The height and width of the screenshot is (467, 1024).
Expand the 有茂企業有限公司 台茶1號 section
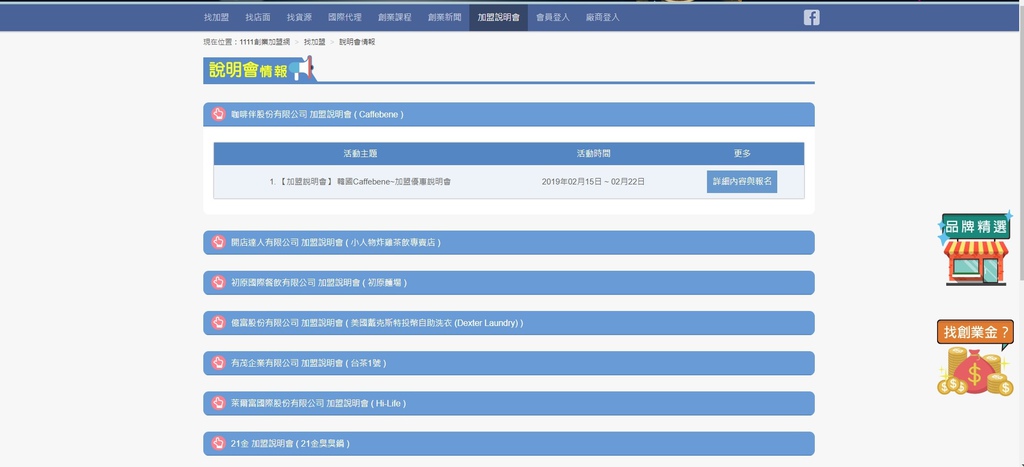509,363
